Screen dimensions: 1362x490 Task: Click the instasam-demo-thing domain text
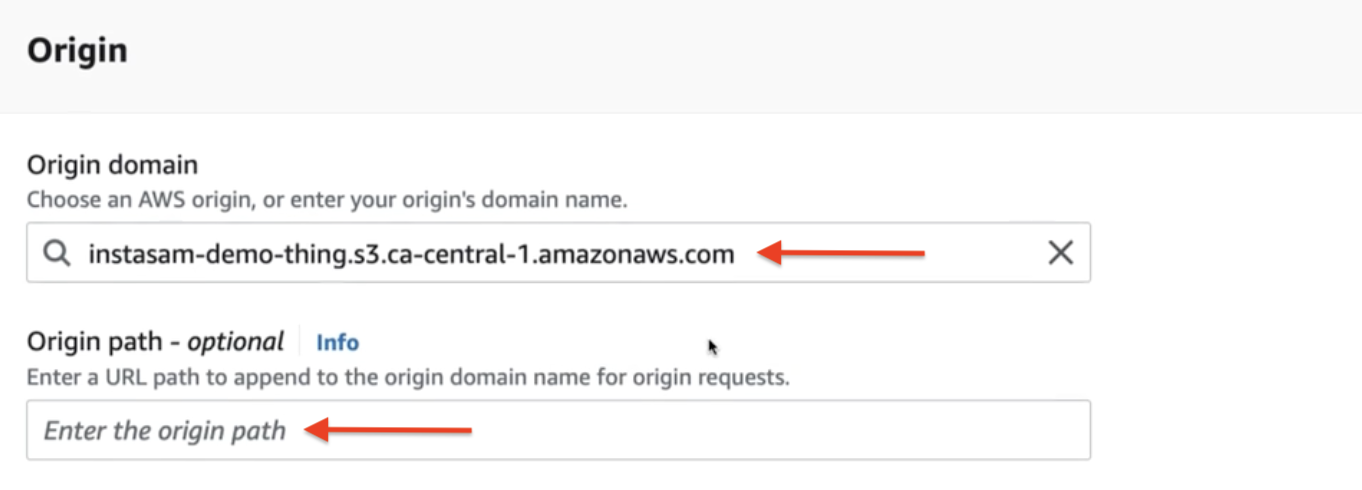tap(411, 254)
